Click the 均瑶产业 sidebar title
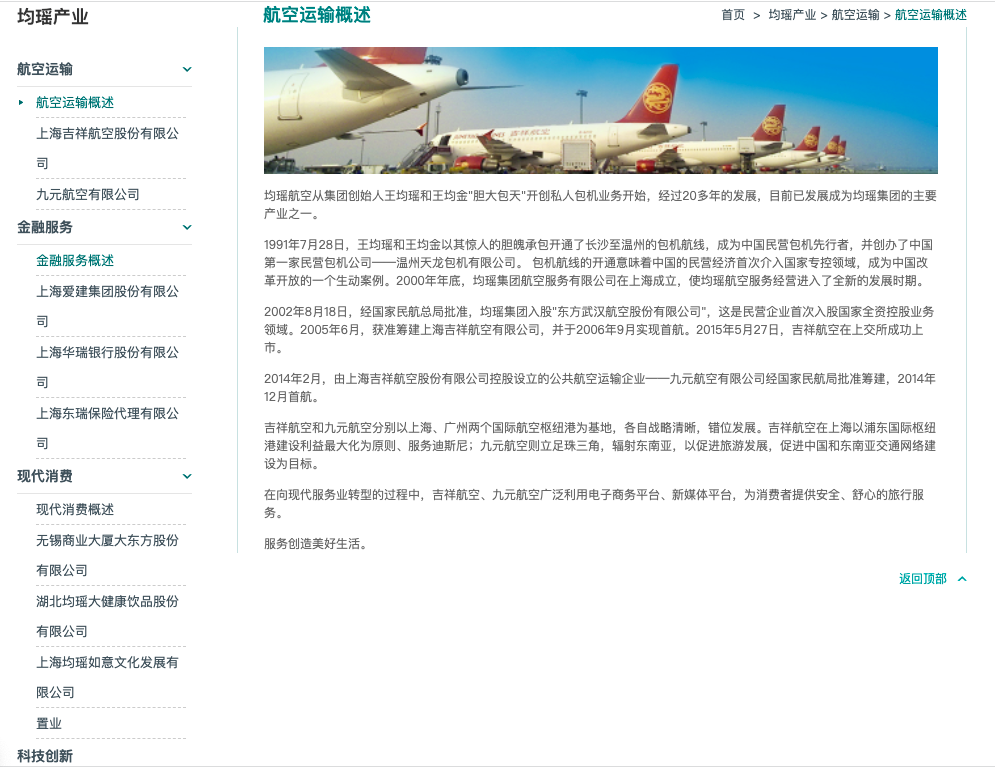The height and width of the screenshot is (767, 995). (53, 16)
